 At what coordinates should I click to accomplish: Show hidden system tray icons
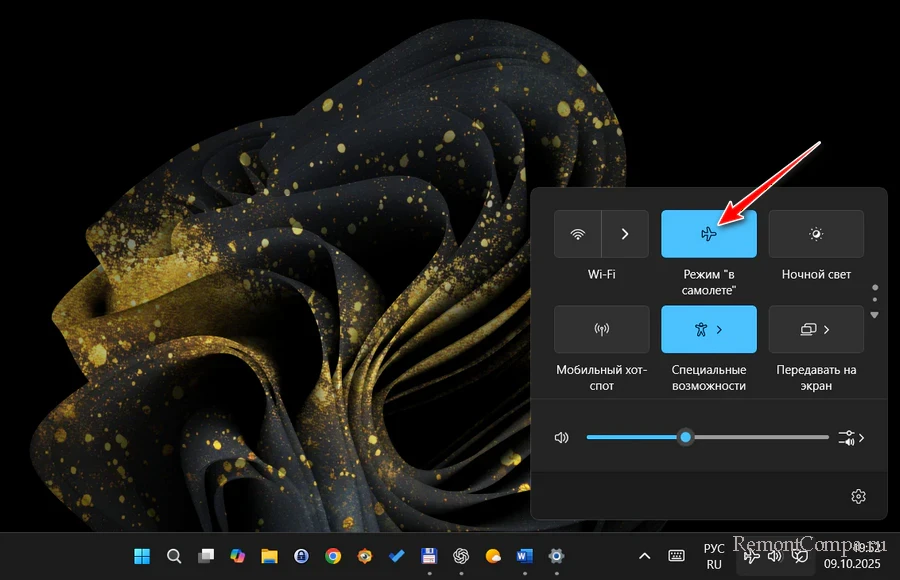(x=643, y=556)
